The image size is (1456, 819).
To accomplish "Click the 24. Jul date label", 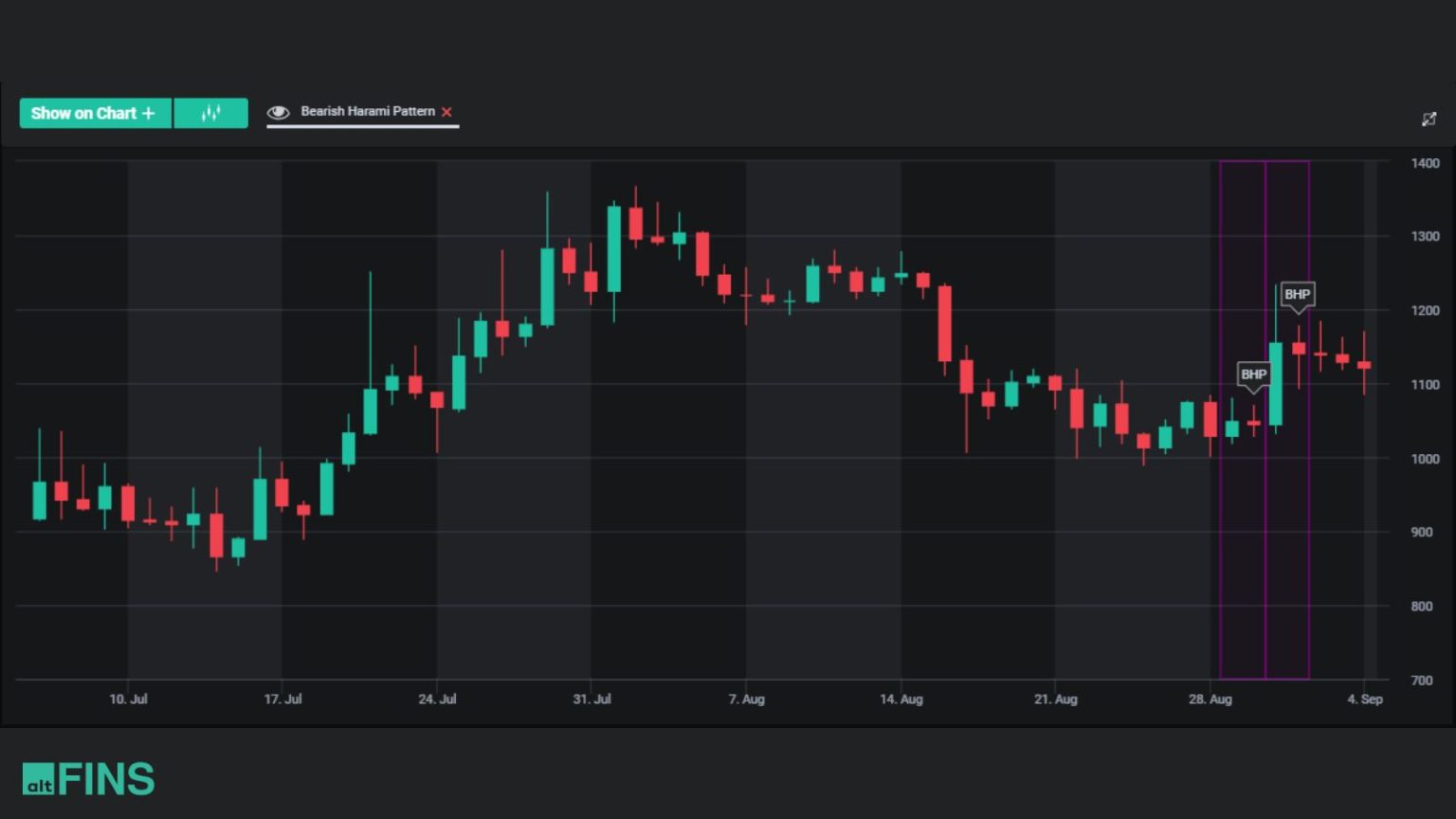I will [437, 700].
